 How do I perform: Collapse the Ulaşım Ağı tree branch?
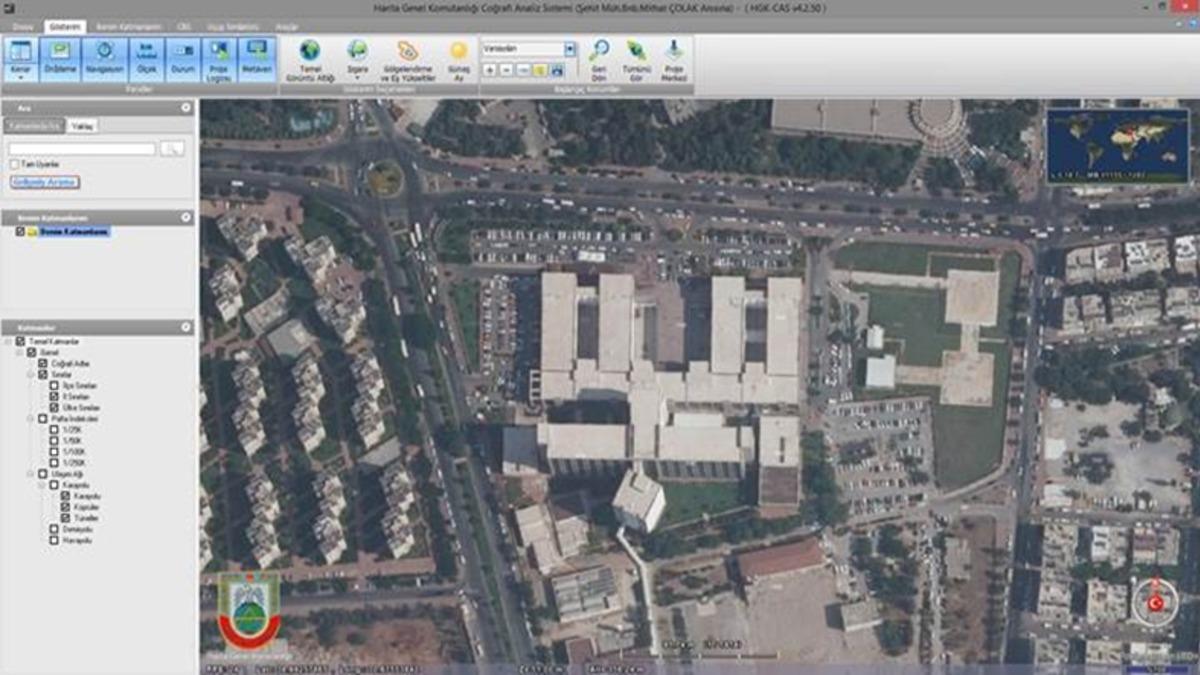coord(29,473)
